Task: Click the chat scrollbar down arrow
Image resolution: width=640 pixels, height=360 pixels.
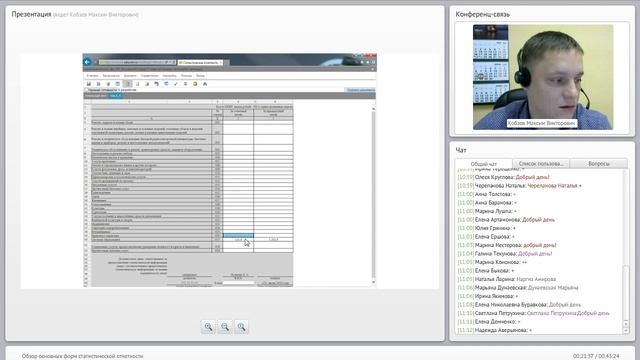Action: (626, 331)
